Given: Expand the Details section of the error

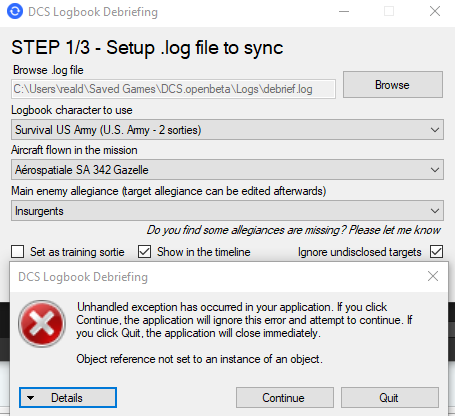Looking at the screenshot, I should (x=68, y=397).
